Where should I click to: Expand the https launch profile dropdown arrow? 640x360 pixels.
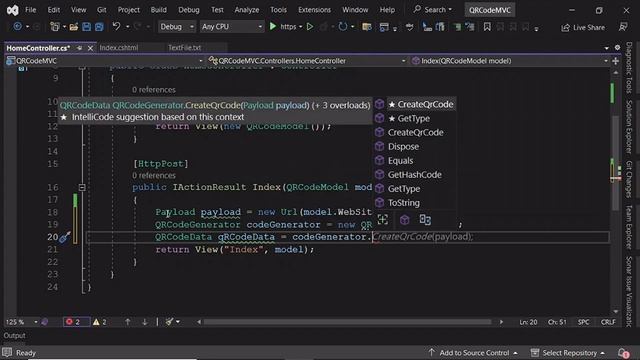[301, 27]
